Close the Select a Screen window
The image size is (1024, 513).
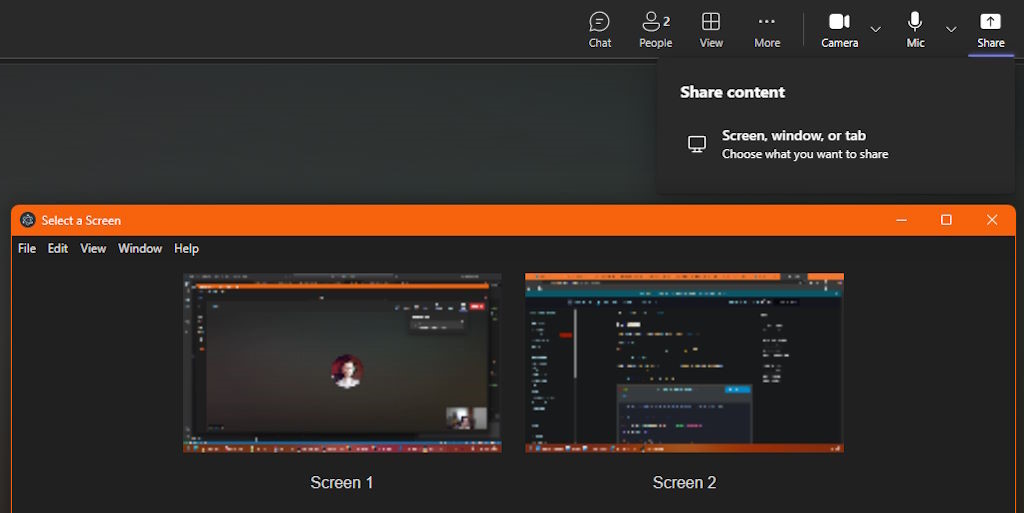pos(992,221)
